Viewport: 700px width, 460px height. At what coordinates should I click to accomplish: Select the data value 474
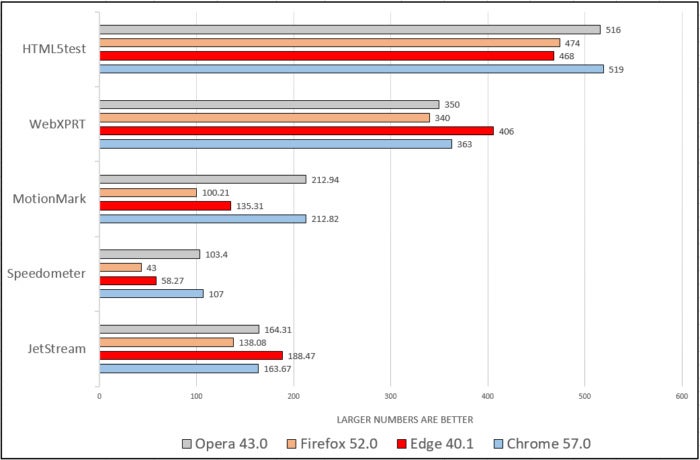click(x=572, y=43)
